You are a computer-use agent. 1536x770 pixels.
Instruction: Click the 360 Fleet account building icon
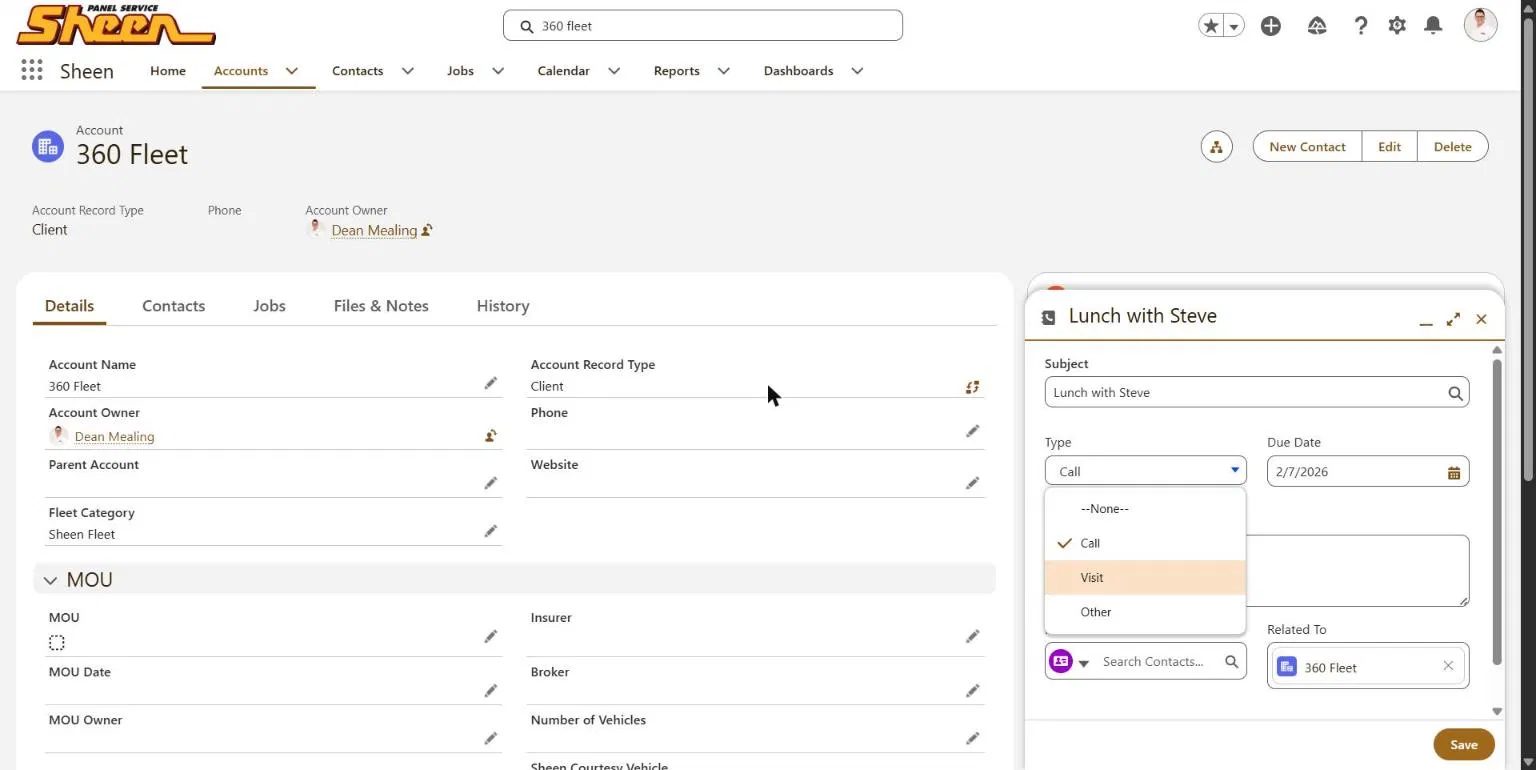(x=48, y=146)
